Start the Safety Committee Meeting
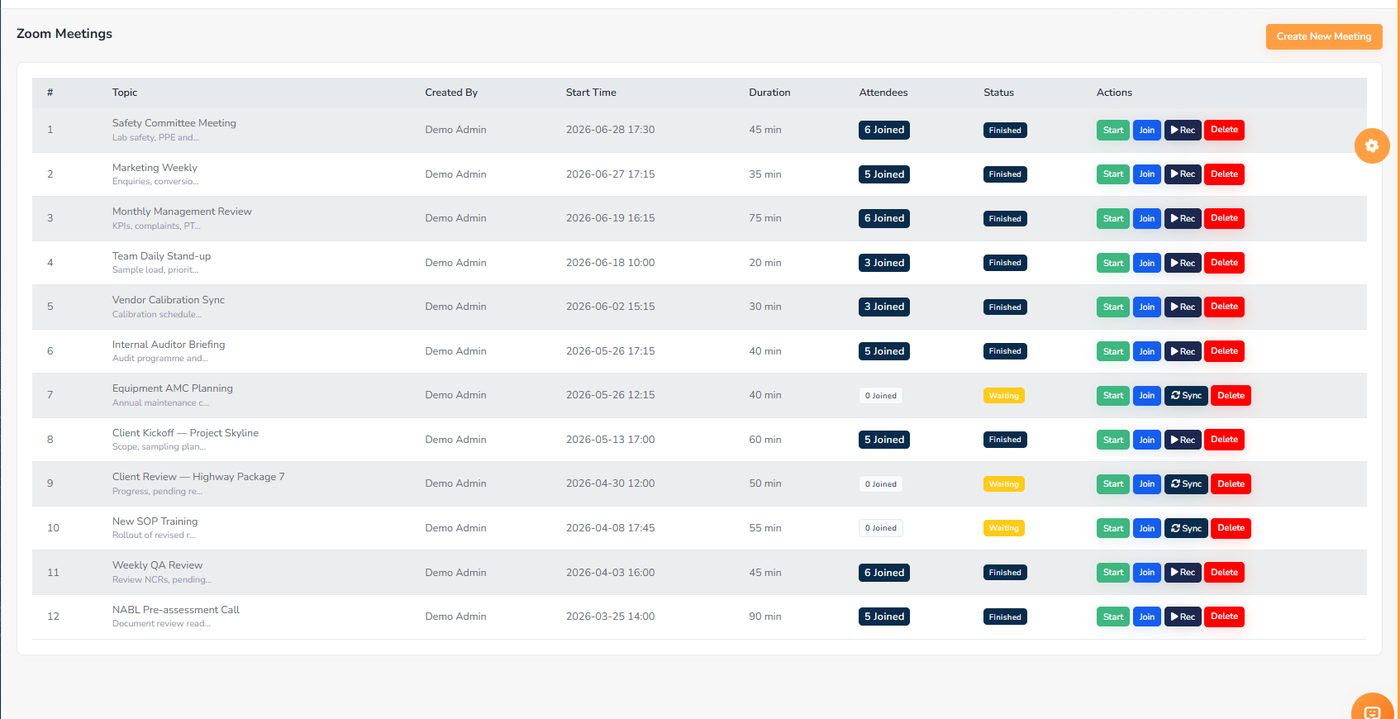Viewport: 1400px width, 719px height. (x=1113, y=130)
